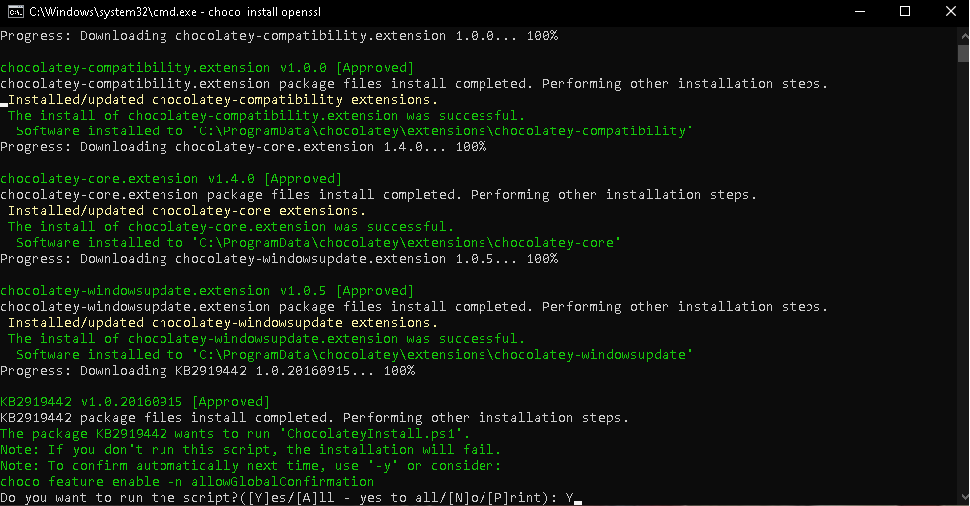
Task: Click 'chocolatey-windowsupdate.extension package files install completed' line
Action: pyautogui.click(x=414, y=307)
